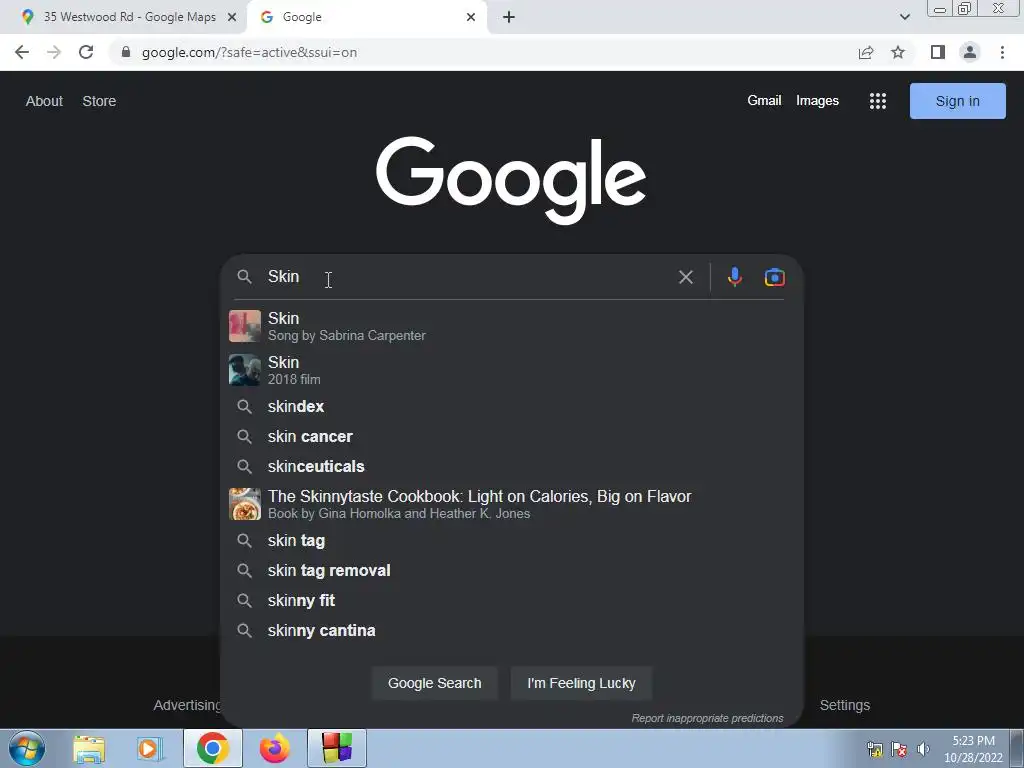Open the Chrome profile avatar
The image size is (1024, 768).
tap(970, 52)
